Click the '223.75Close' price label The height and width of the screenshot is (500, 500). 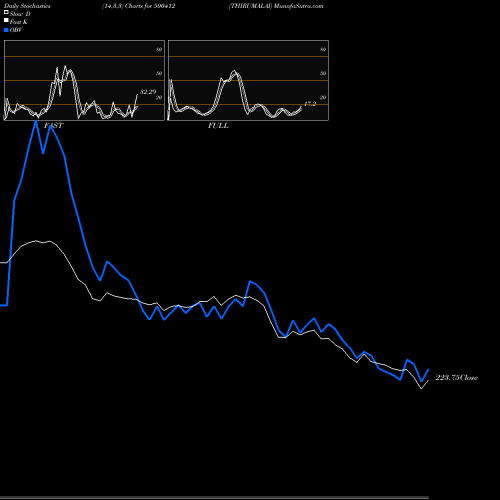pyautogui.click(x=457, y=378)
